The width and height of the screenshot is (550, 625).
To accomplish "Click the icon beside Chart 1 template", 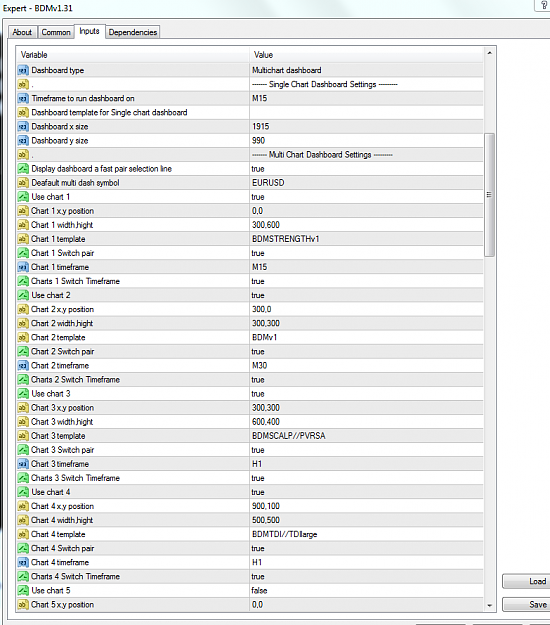I will tap(23, 239).
